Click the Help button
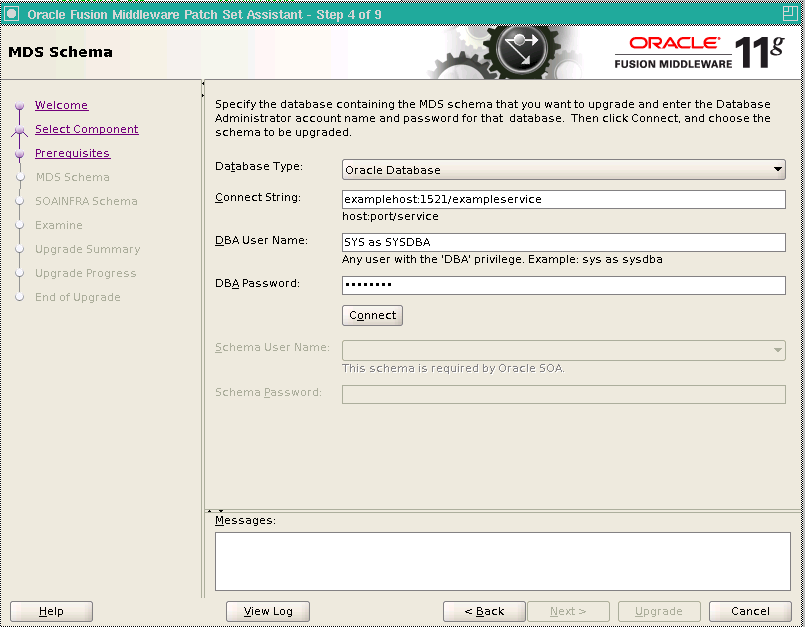 (x=51, y=611)
